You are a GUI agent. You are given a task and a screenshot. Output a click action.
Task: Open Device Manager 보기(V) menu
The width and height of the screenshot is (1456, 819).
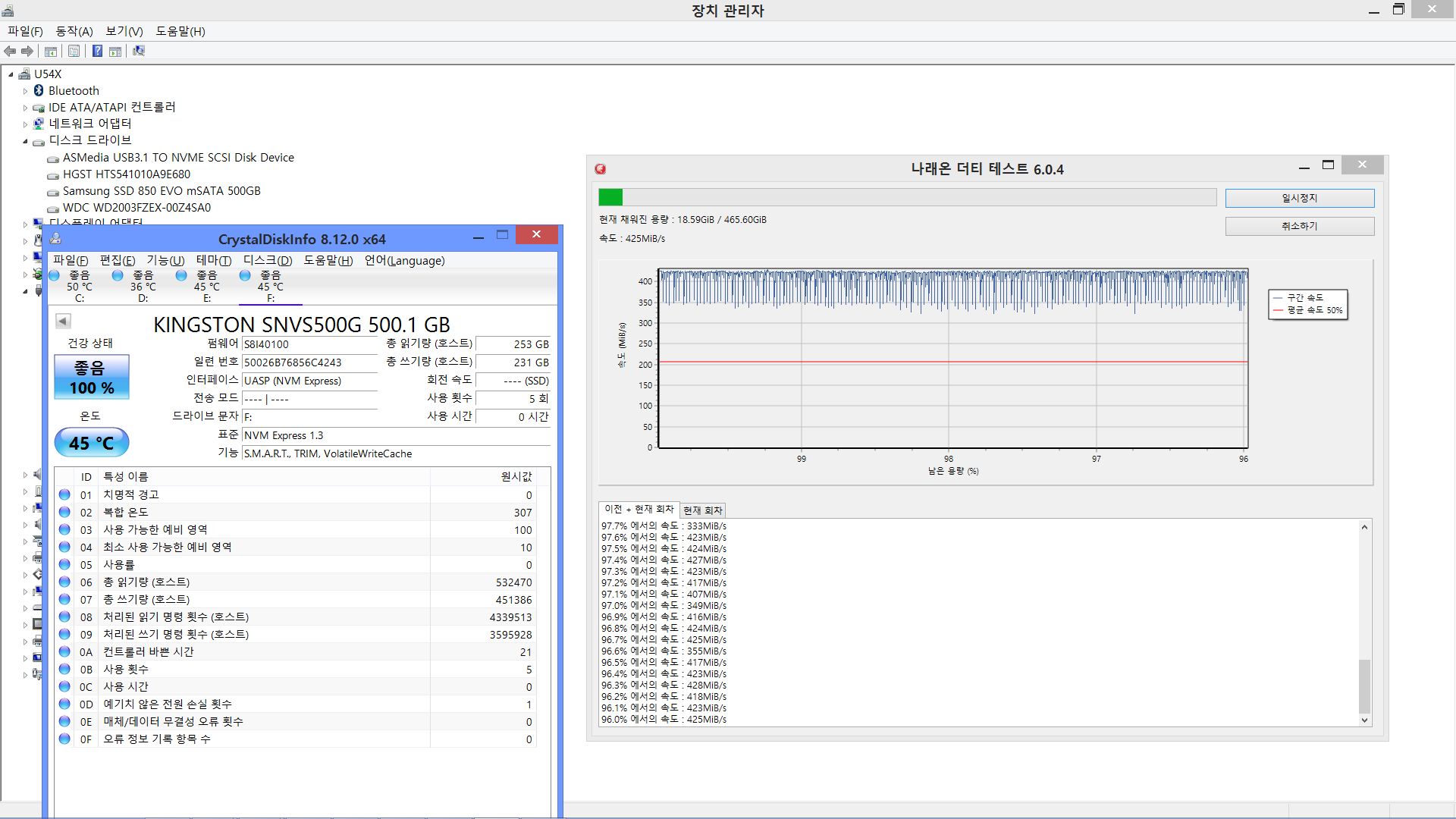point(124,31)
